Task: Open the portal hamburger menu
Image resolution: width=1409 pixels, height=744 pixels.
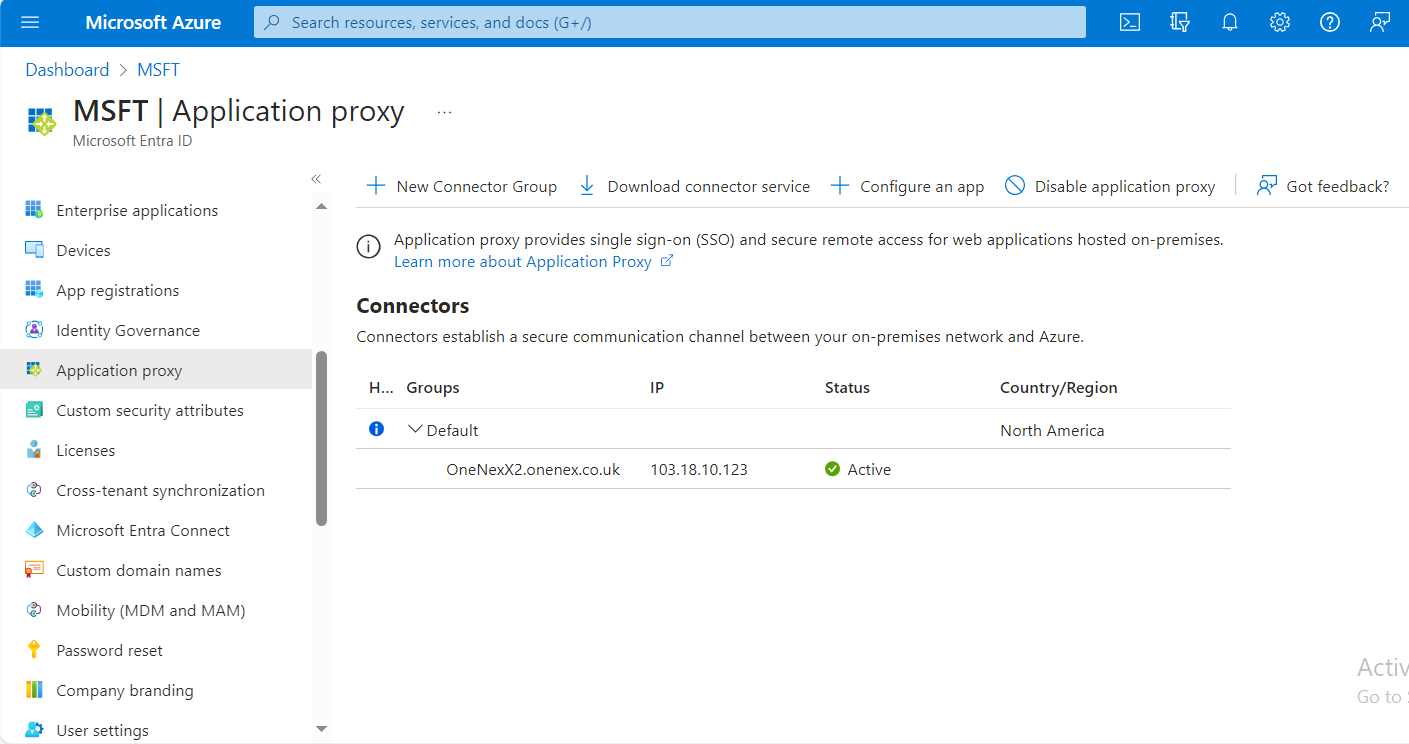Action: (x=29, y=22)
